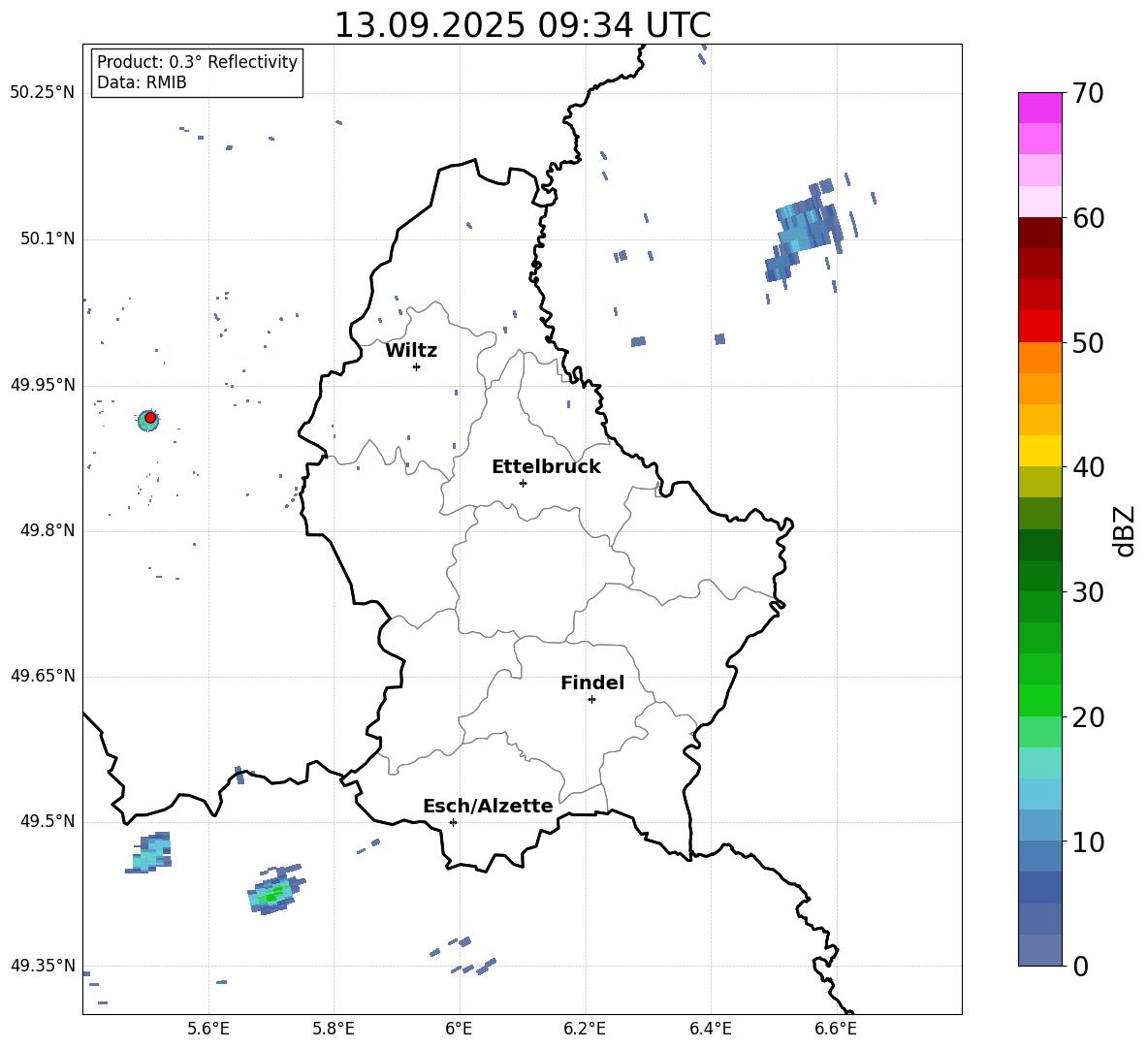Select the Ettelbruck station cross marker

523,483
